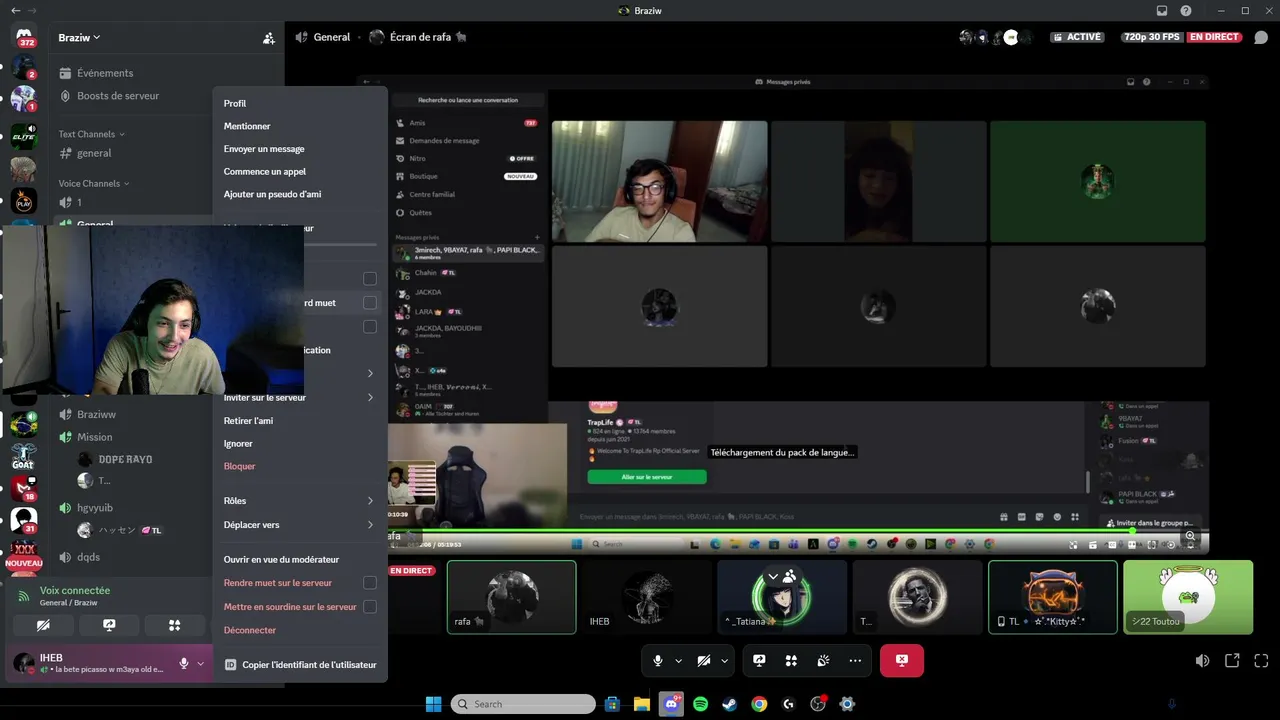Image resolution: width=1280 pixels, height=720 pixels.
Task: Open inbox icon in the title bar
Action: (x=1162, y=10)
